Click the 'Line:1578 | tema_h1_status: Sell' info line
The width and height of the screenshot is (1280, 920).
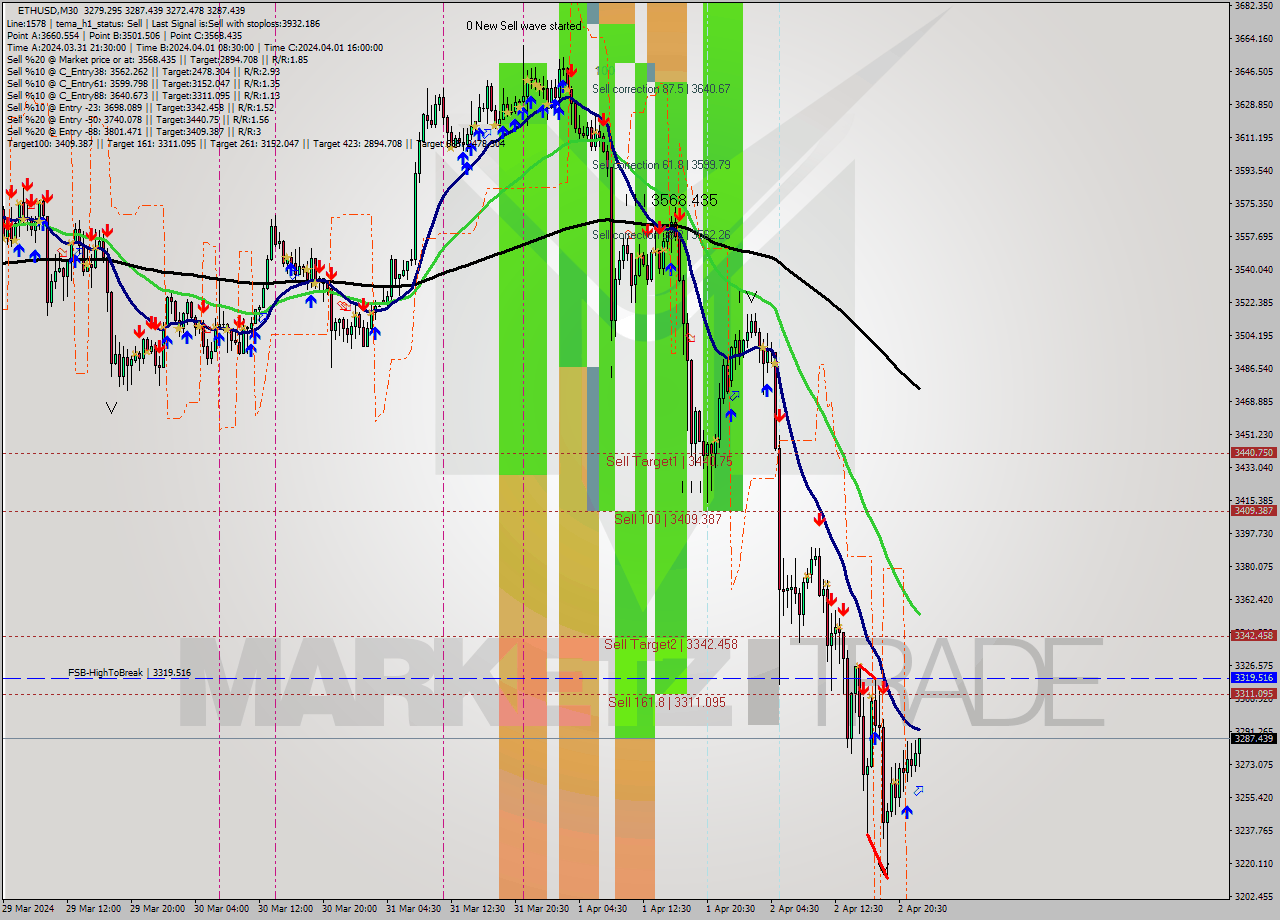pyautogui.click(x=163, y=23)
